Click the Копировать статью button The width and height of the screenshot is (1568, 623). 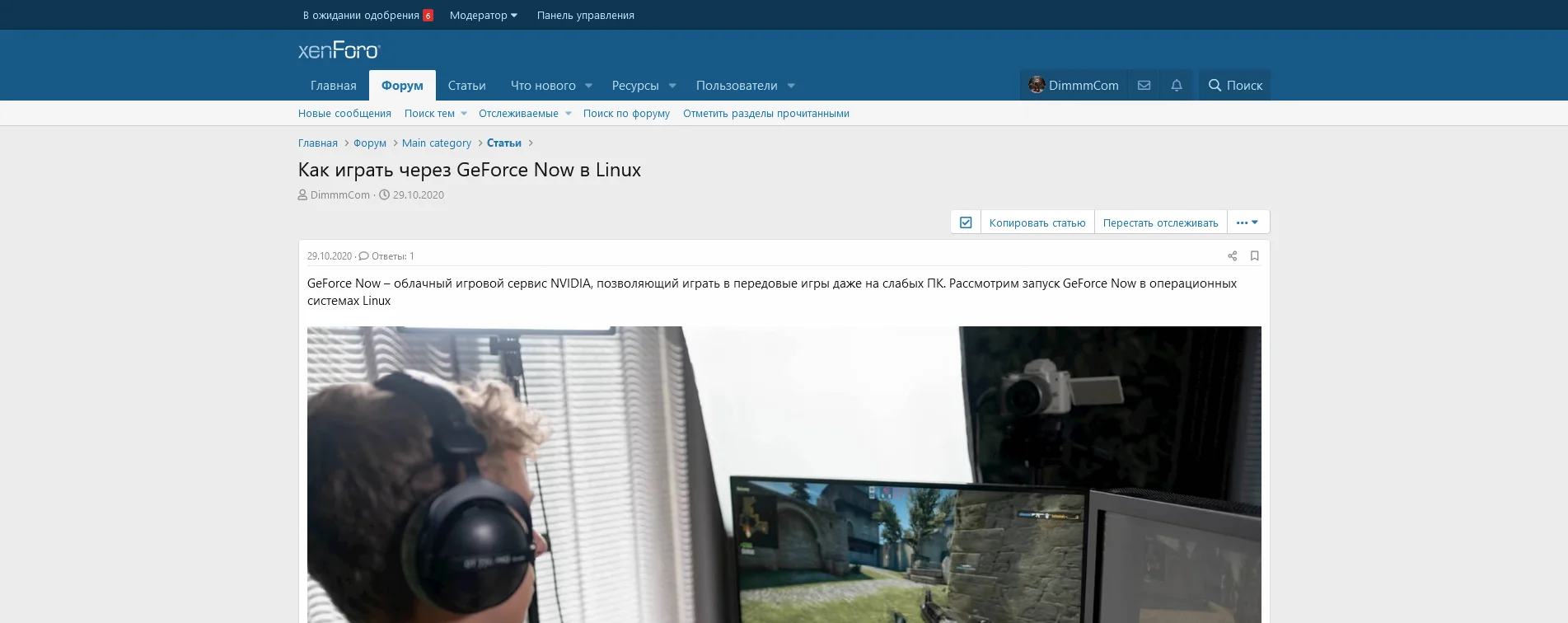1037,222
